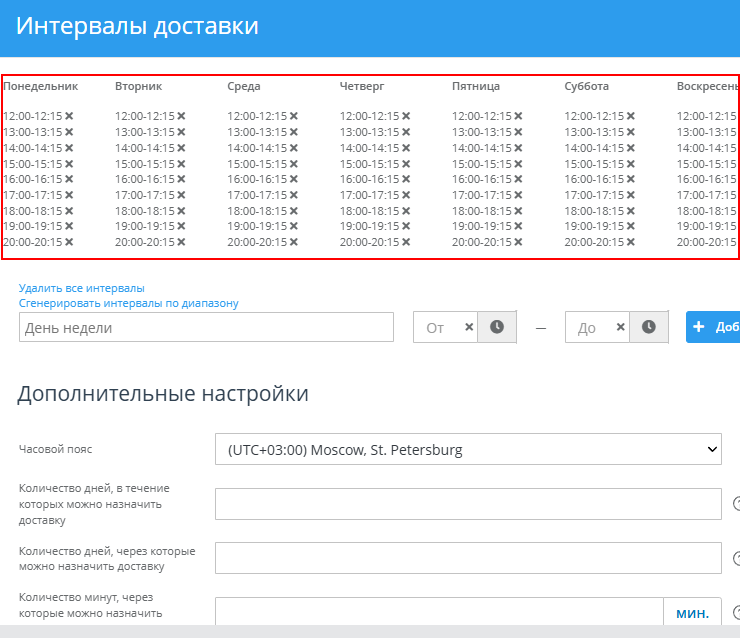Select the Среда column header

click(244, 86)
